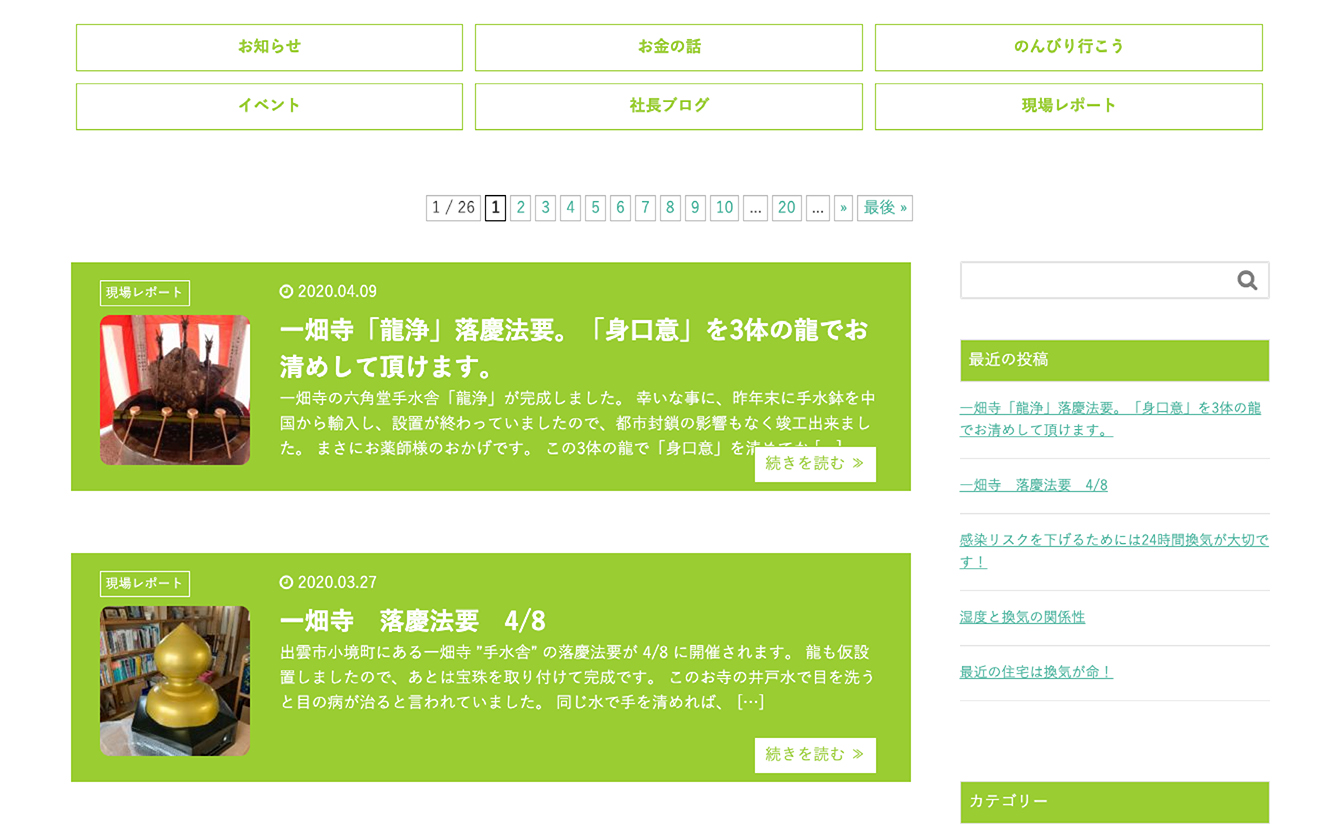Jump to page 20 in pagination
Viewport: 1344px width, 838px height.
tap(786, 208)
